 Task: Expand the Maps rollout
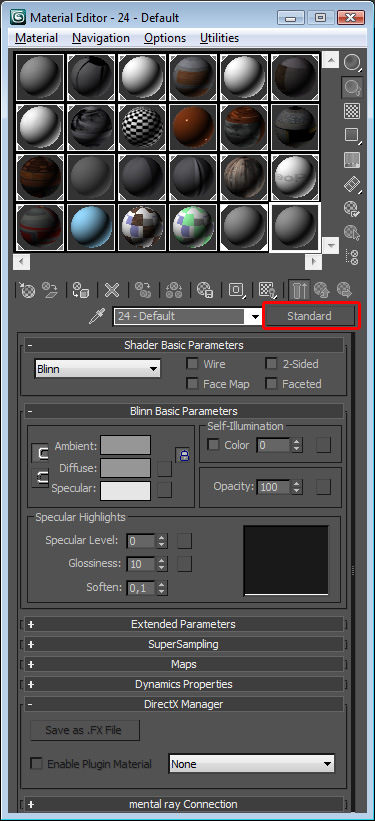tap(183, 664)
